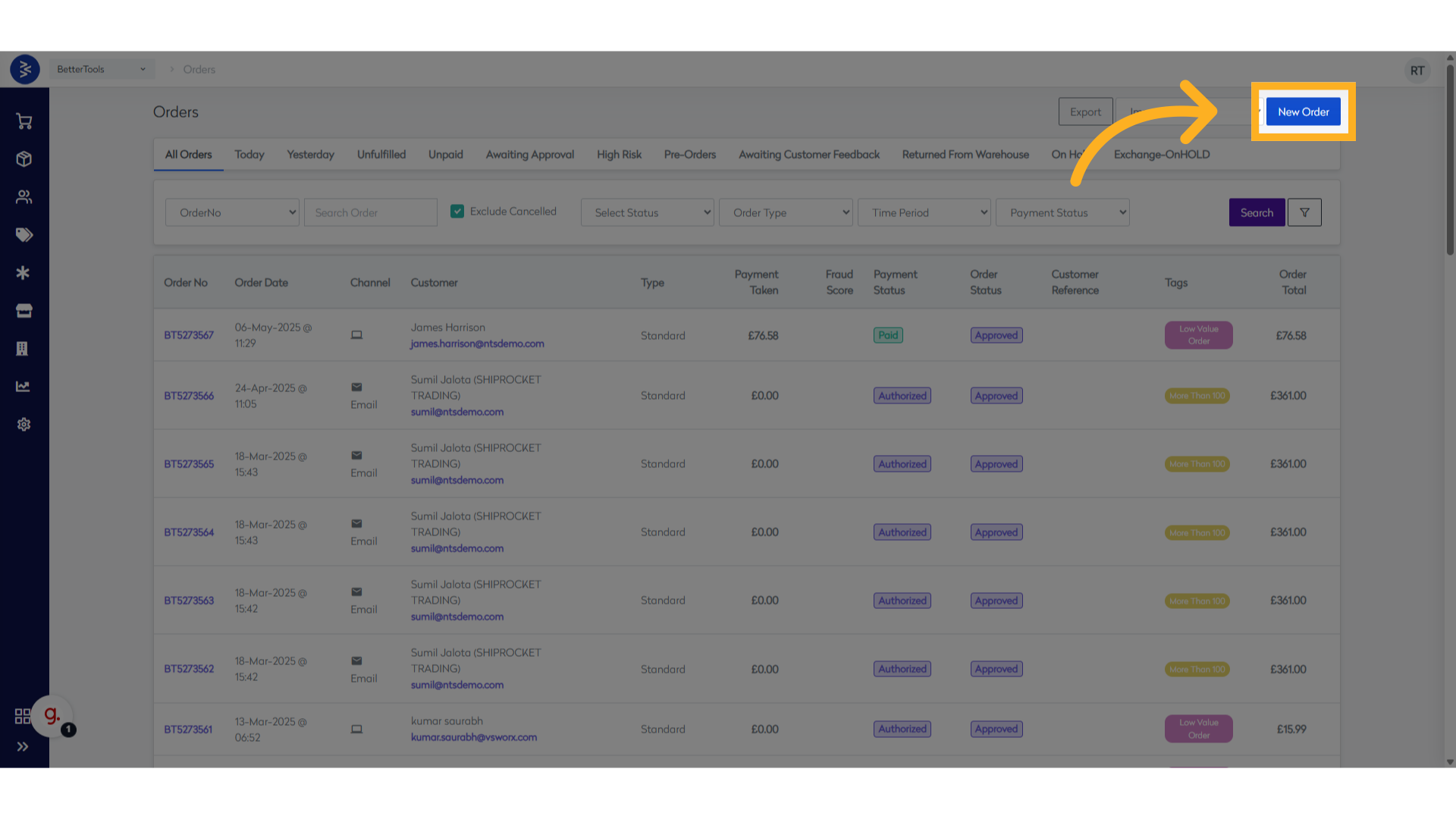The height and width of the screenshot is (819, 1456).
Task: Select the Products package icon
Action: [x=24, y=159]
